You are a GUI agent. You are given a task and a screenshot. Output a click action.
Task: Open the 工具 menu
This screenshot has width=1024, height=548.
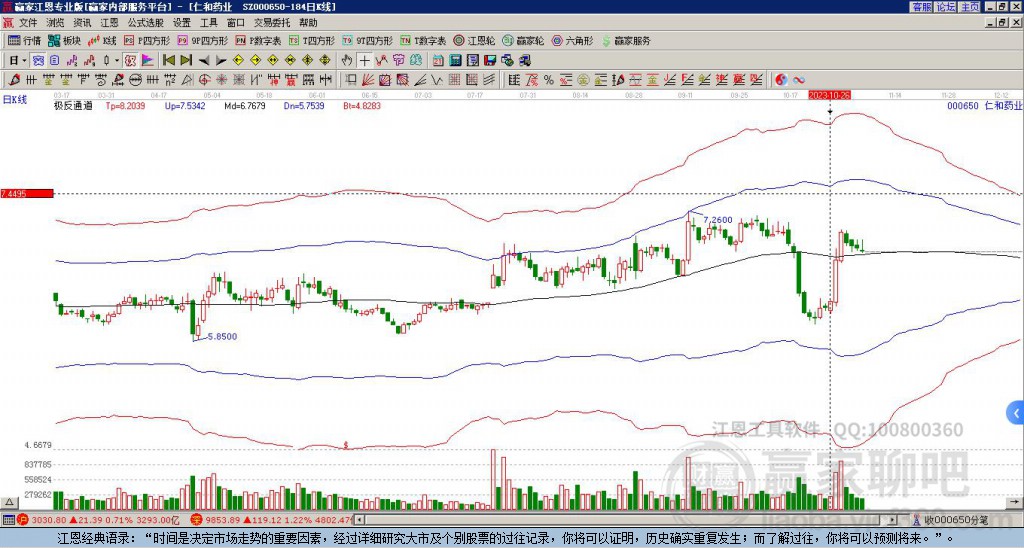point(208,23)
